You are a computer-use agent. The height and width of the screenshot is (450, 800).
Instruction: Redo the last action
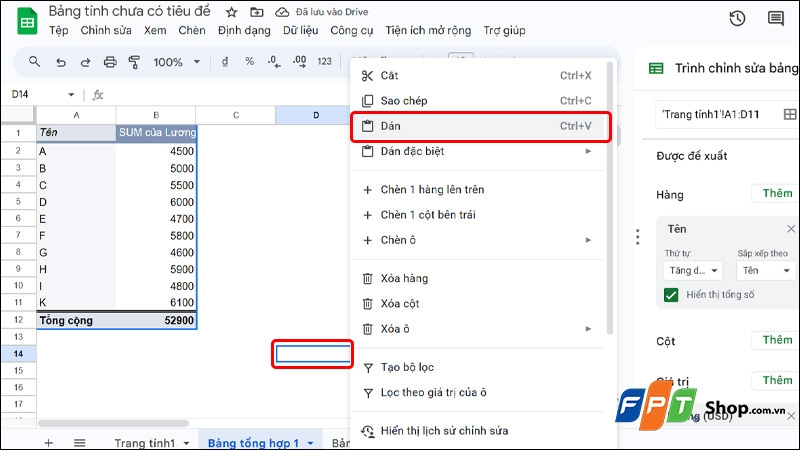85,62
